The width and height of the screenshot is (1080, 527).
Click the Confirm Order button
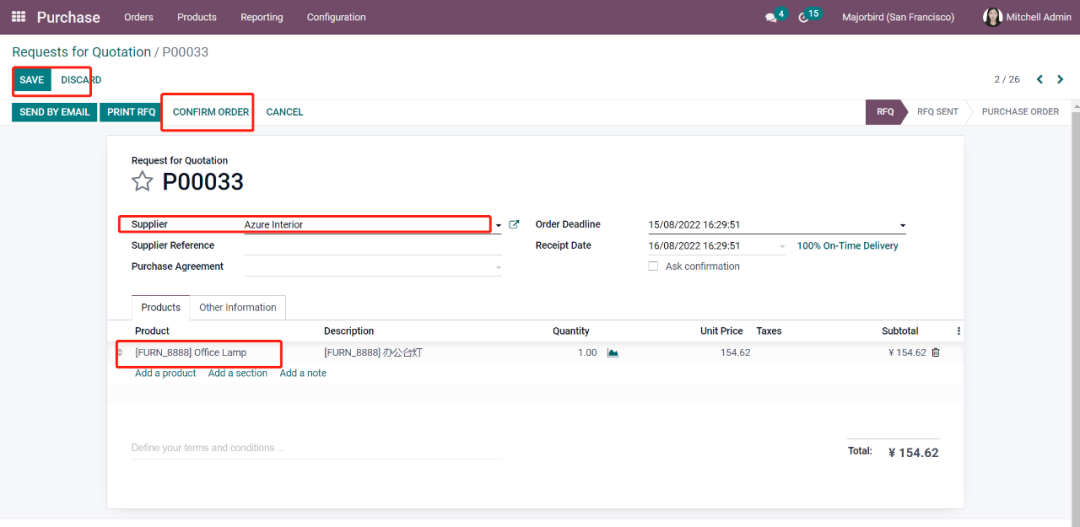point(210,112)
